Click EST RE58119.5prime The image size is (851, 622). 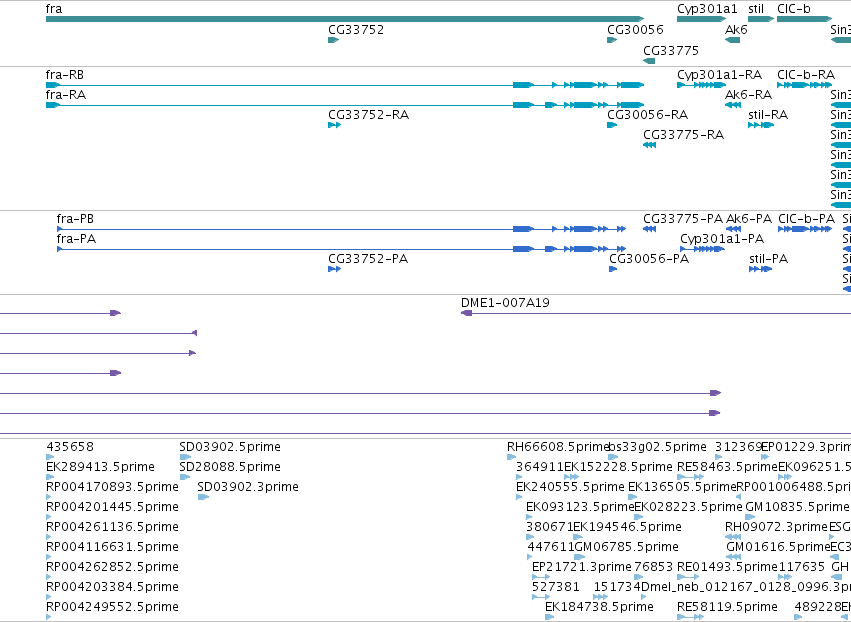[x=691, y=617]
